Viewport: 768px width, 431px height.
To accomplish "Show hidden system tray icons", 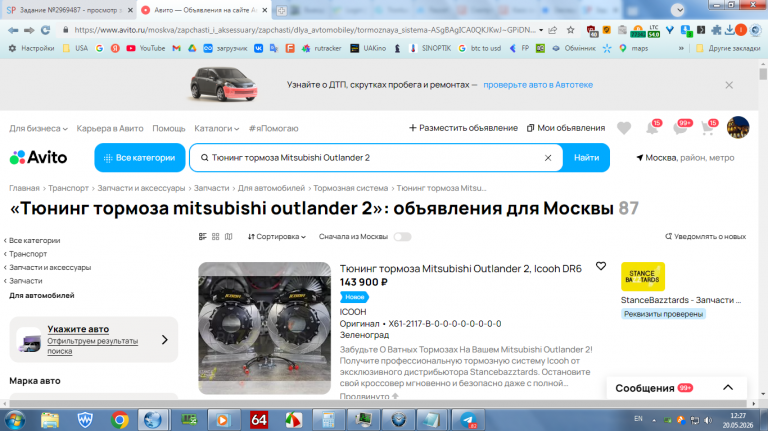I will tap(653, 420).
